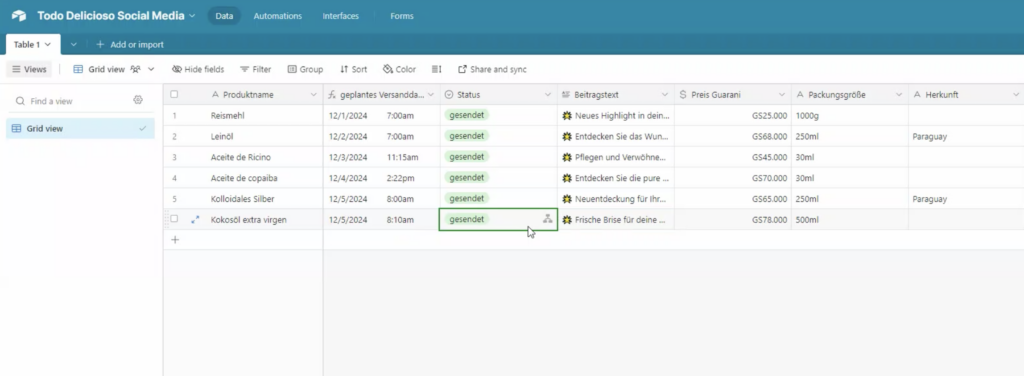Click the dependency icon in selected Status cell

tap(547, 219)
